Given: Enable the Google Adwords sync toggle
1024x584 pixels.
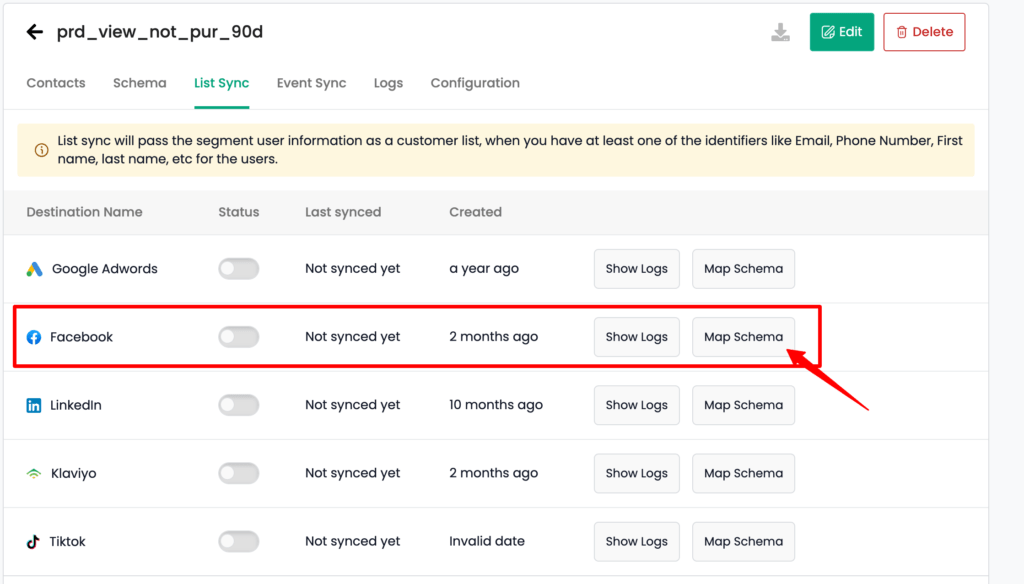Looking at the screenshot, I should (x=238, y=268).
